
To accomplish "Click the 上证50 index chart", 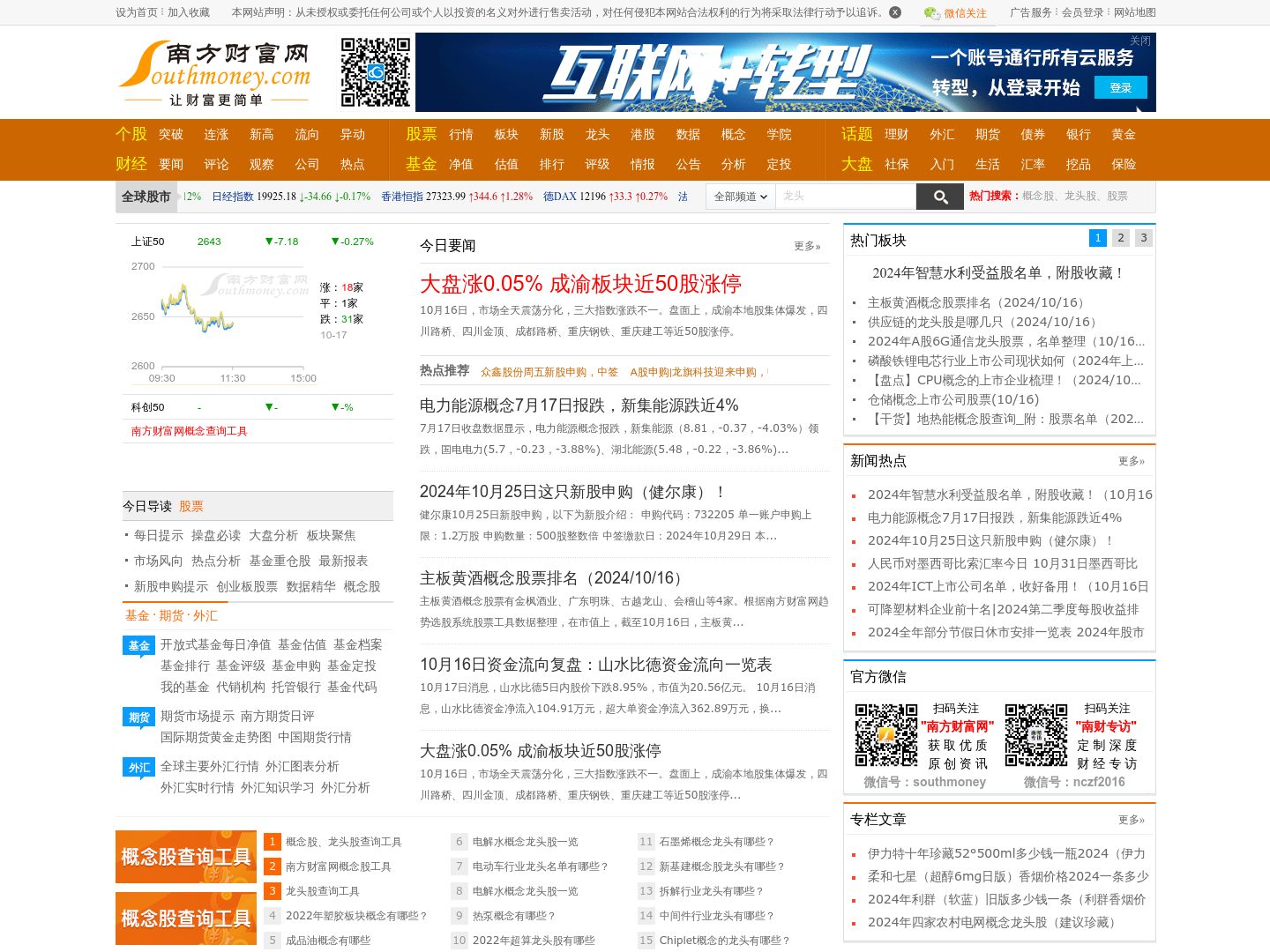I will 225,322.
